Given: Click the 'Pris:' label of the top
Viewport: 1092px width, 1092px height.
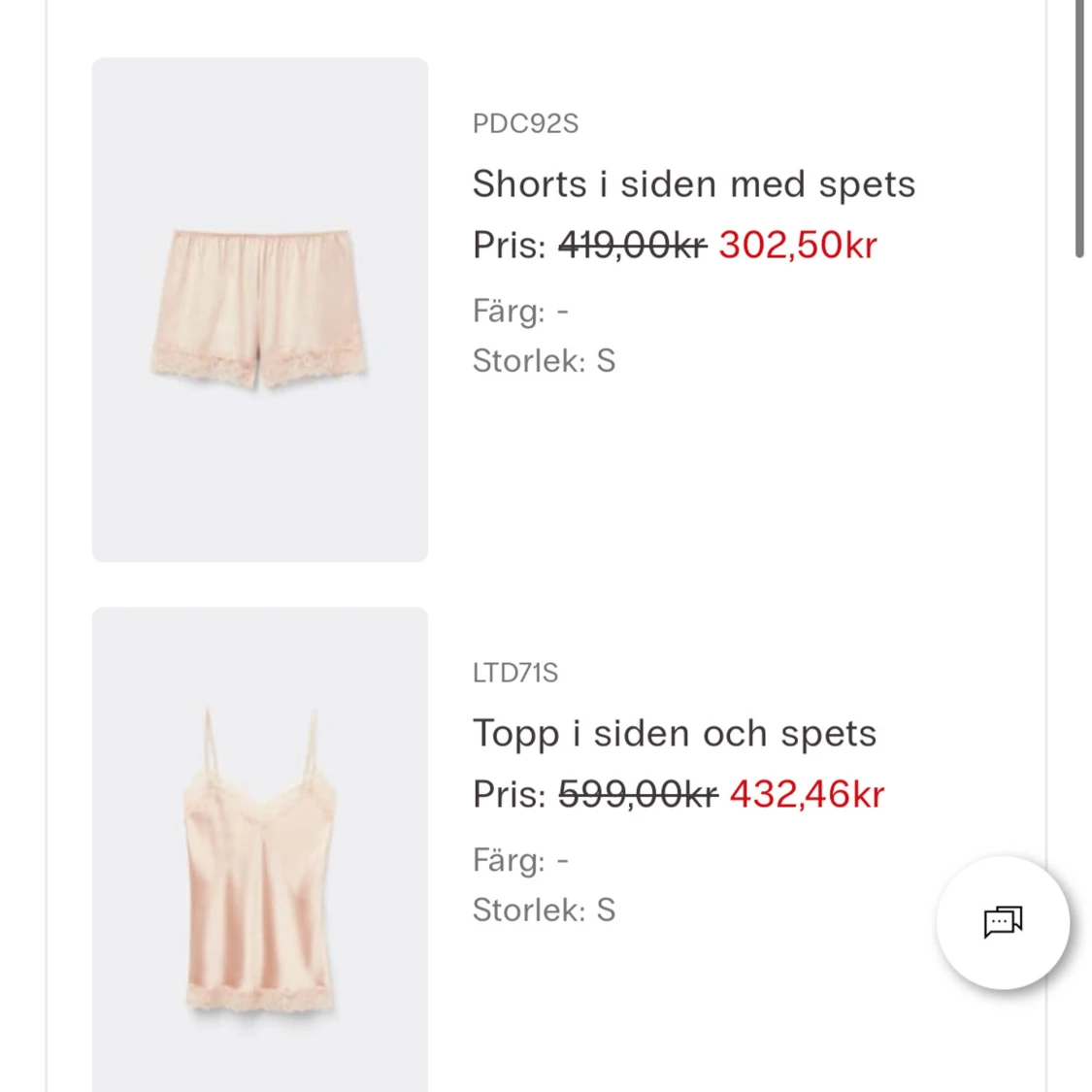Looking at the screenshot, I should point(510,795).
